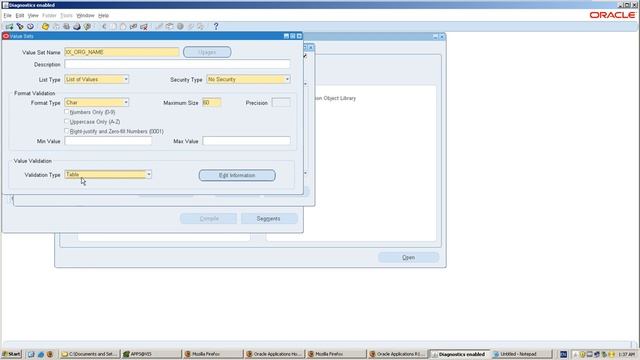The height and width of the screenshot is (360, 640).
Task: Click the first quick launch icon beside Start
Action: coord(31,354)
